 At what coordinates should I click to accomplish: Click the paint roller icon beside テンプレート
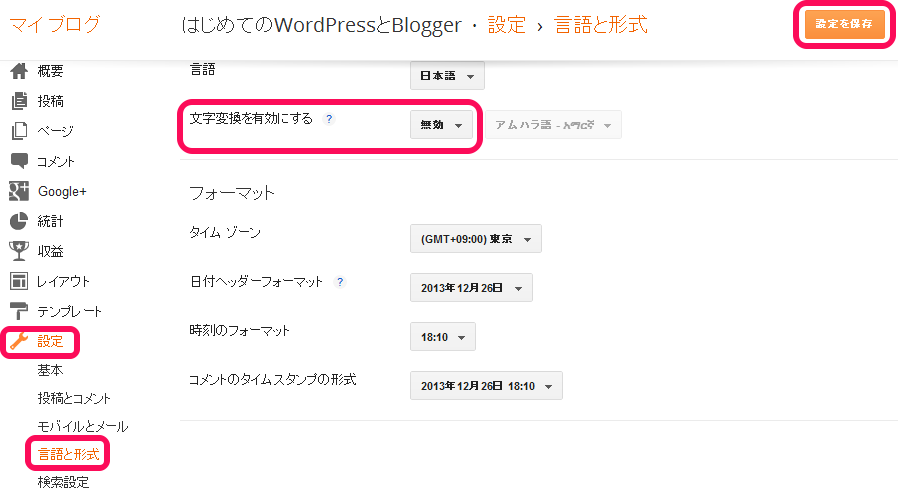coord(19,311)
